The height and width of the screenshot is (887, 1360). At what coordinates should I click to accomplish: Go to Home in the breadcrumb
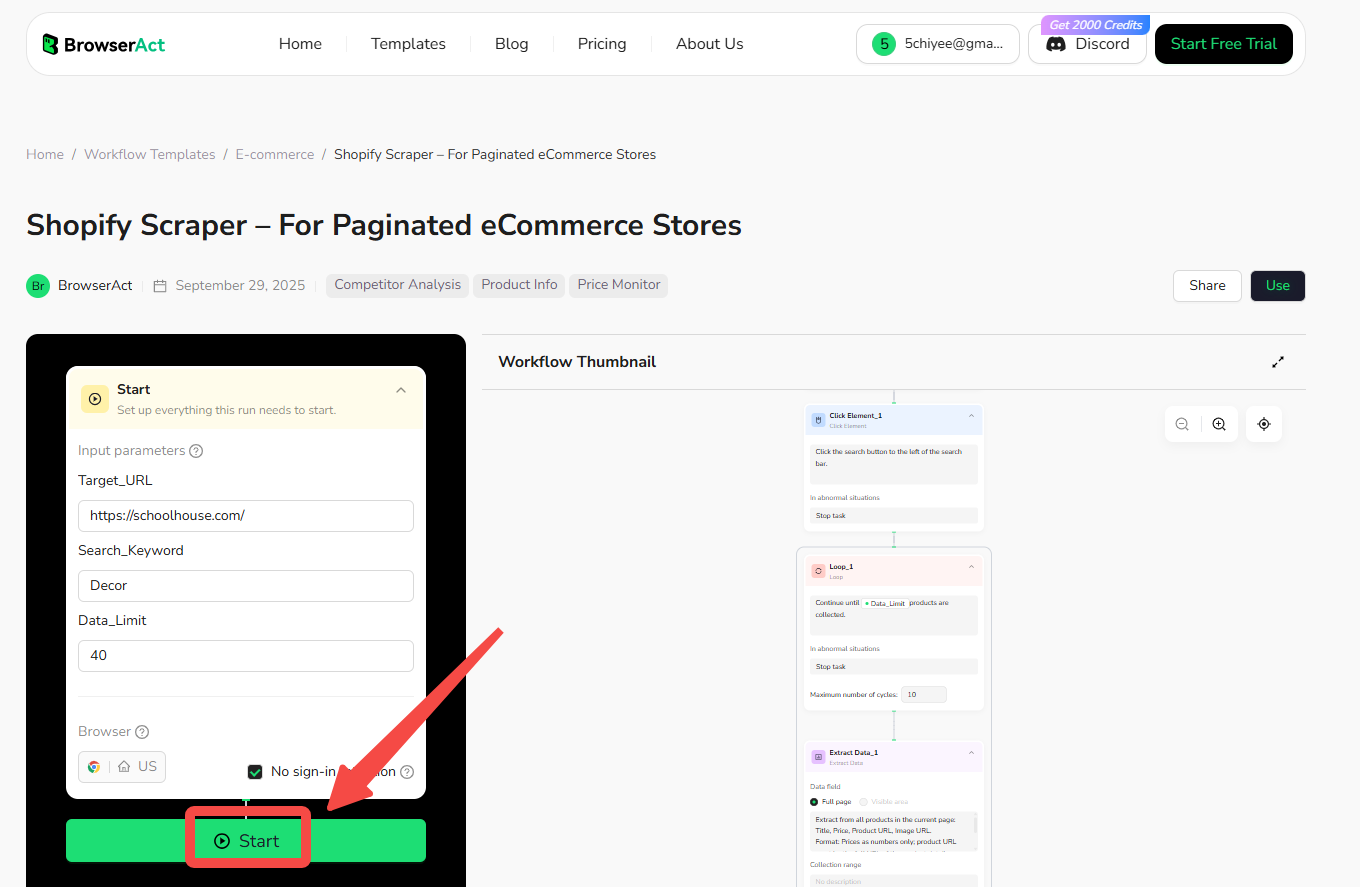click(x=45, y=154)
